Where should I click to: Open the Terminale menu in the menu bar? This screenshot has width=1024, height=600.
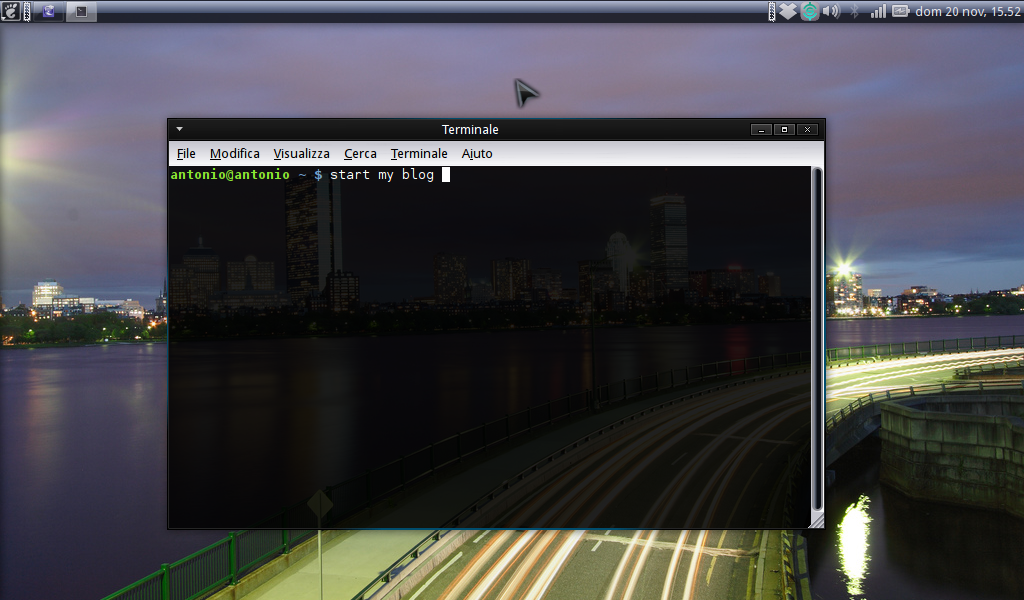coord(419,153)
